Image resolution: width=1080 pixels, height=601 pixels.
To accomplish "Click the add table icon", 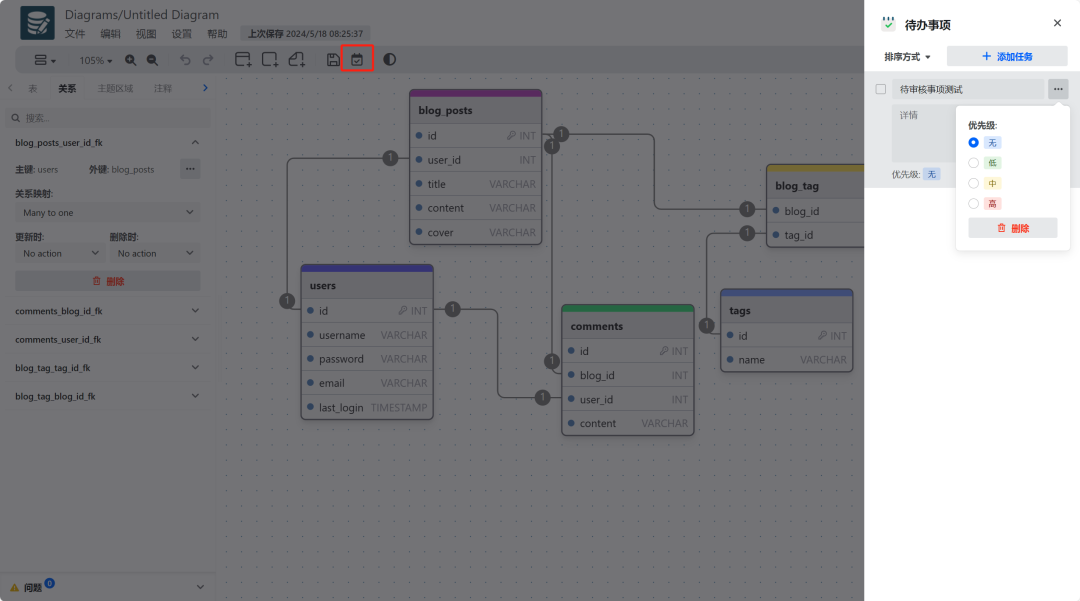I will [x=243, y=60].
